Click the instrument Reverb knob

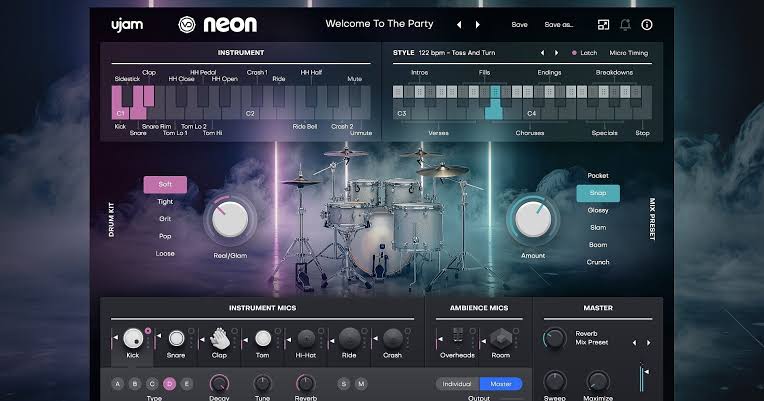[x=306, y=383]
